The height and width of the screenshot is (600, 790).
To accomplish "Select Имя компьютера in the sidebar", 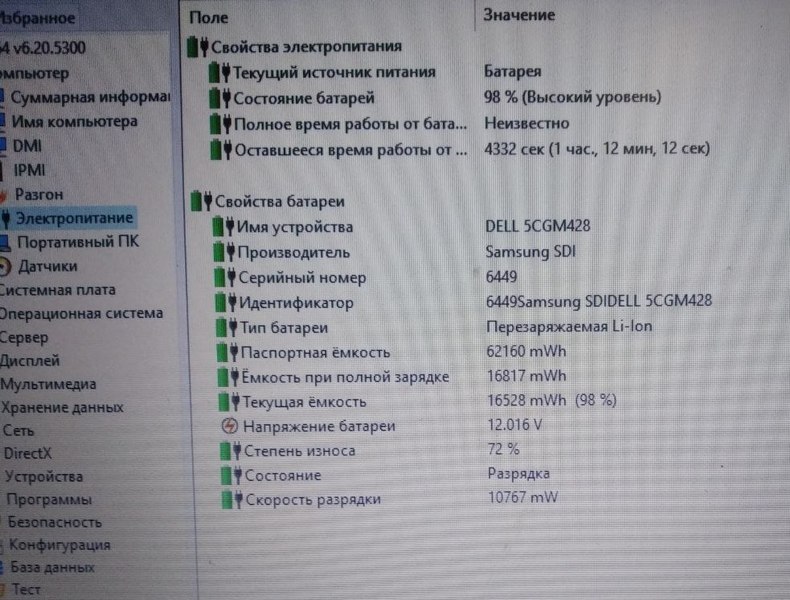I will pos(74,122).
